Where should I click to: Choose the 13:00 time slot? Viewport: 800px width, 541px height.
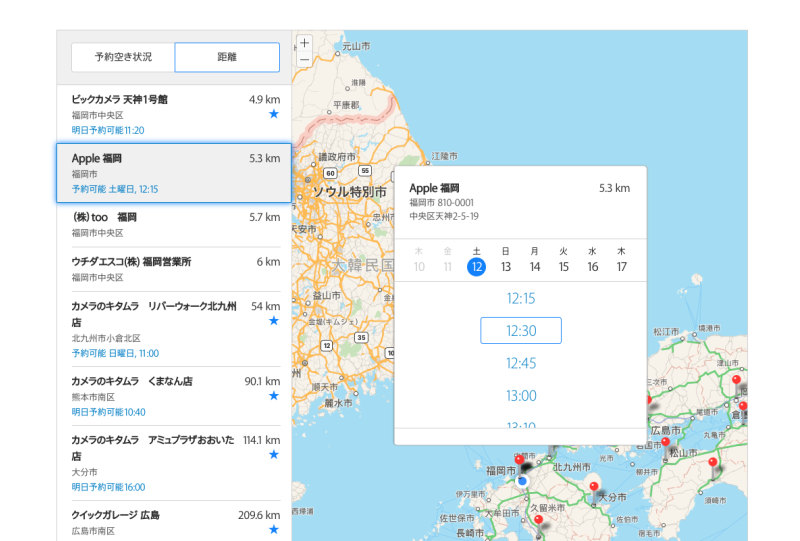point(521,396)
